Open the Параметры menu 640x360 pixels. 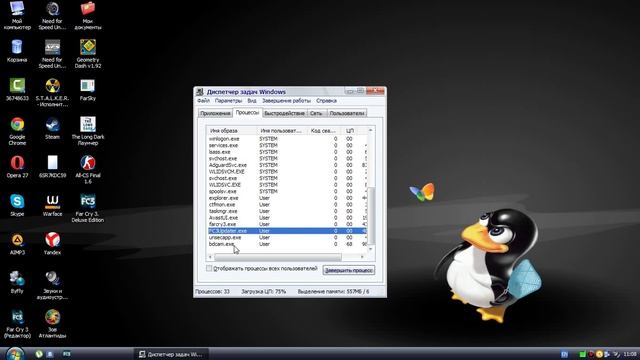click(228, 100)
